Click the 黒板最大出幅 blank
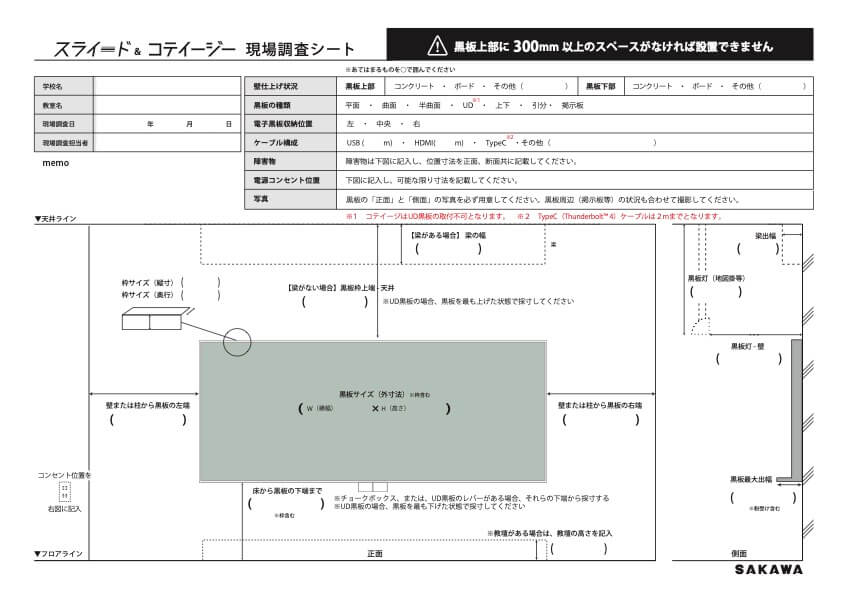The image size is (841, 595). click(763, 497)
